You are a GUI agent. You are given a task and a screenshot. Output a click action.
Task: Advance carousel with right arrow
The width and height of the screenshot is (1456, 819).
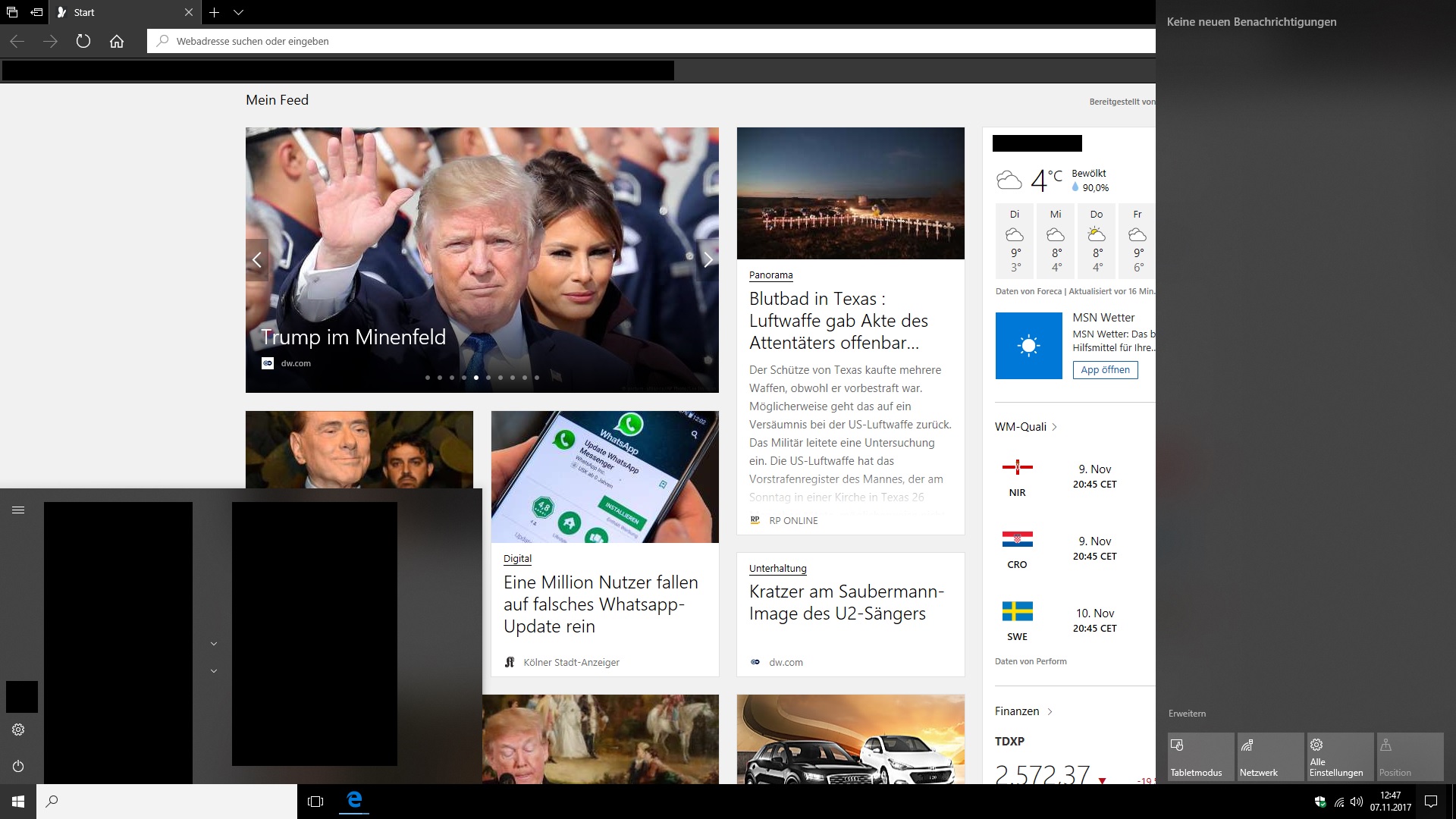708,260
